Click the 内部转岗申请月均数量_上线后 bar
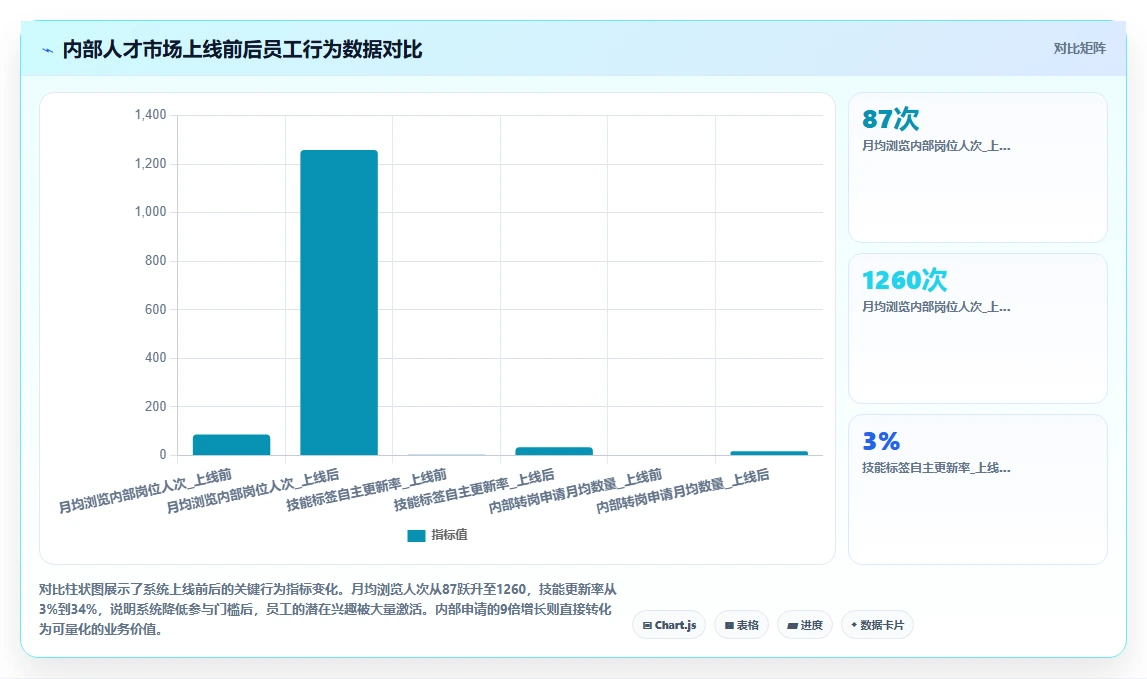 click(x=769, y=453)
